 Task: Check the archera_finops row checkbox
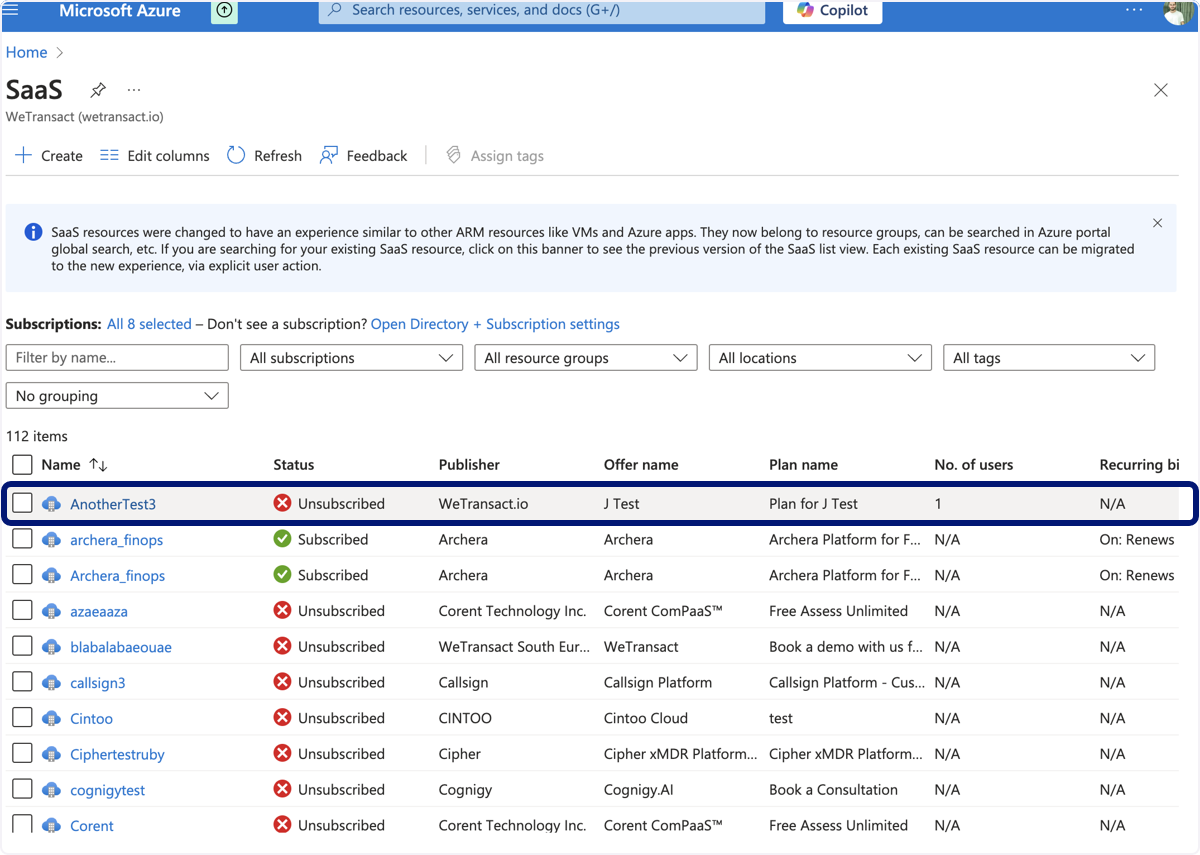tap(22, 539)
